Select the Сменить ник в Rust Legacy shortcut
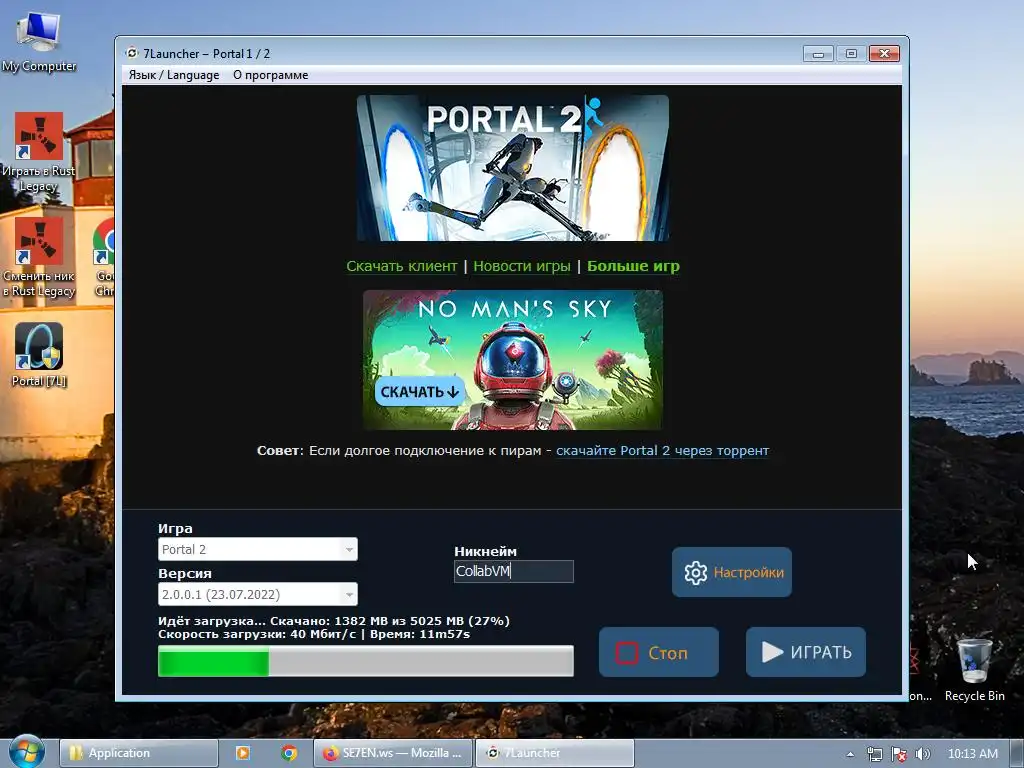This screenshot has width=1024, height=768. click(39, 257)
